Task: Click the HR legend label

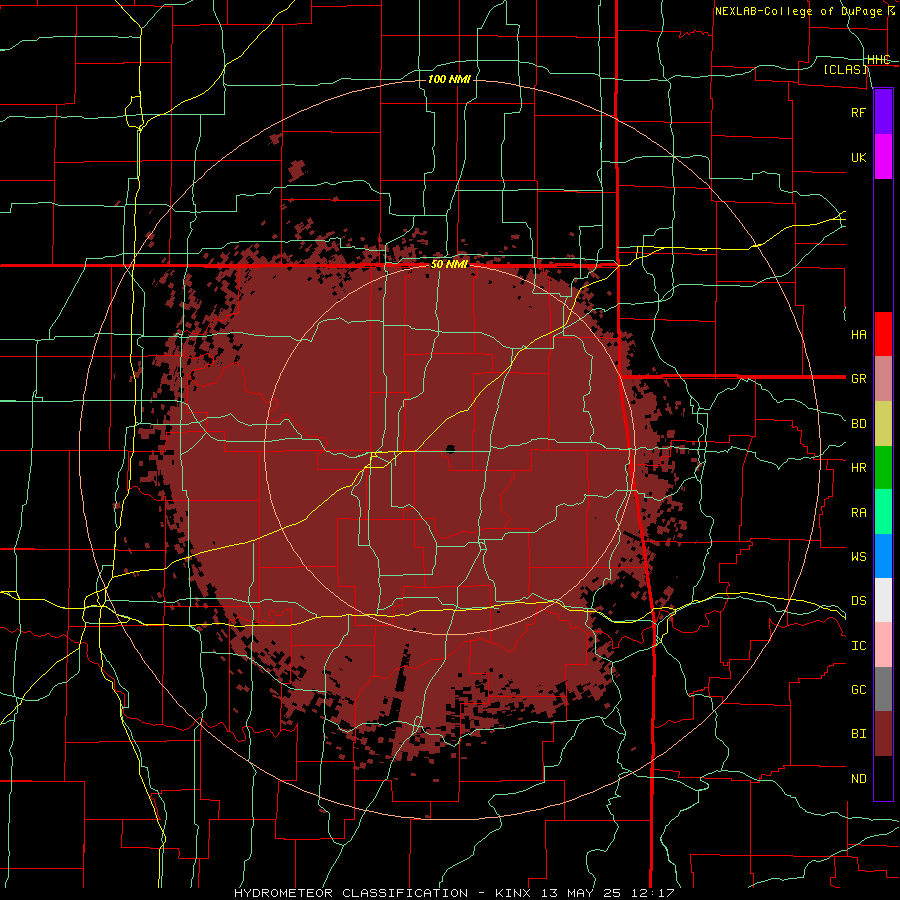Action: (x=858, y=468)
